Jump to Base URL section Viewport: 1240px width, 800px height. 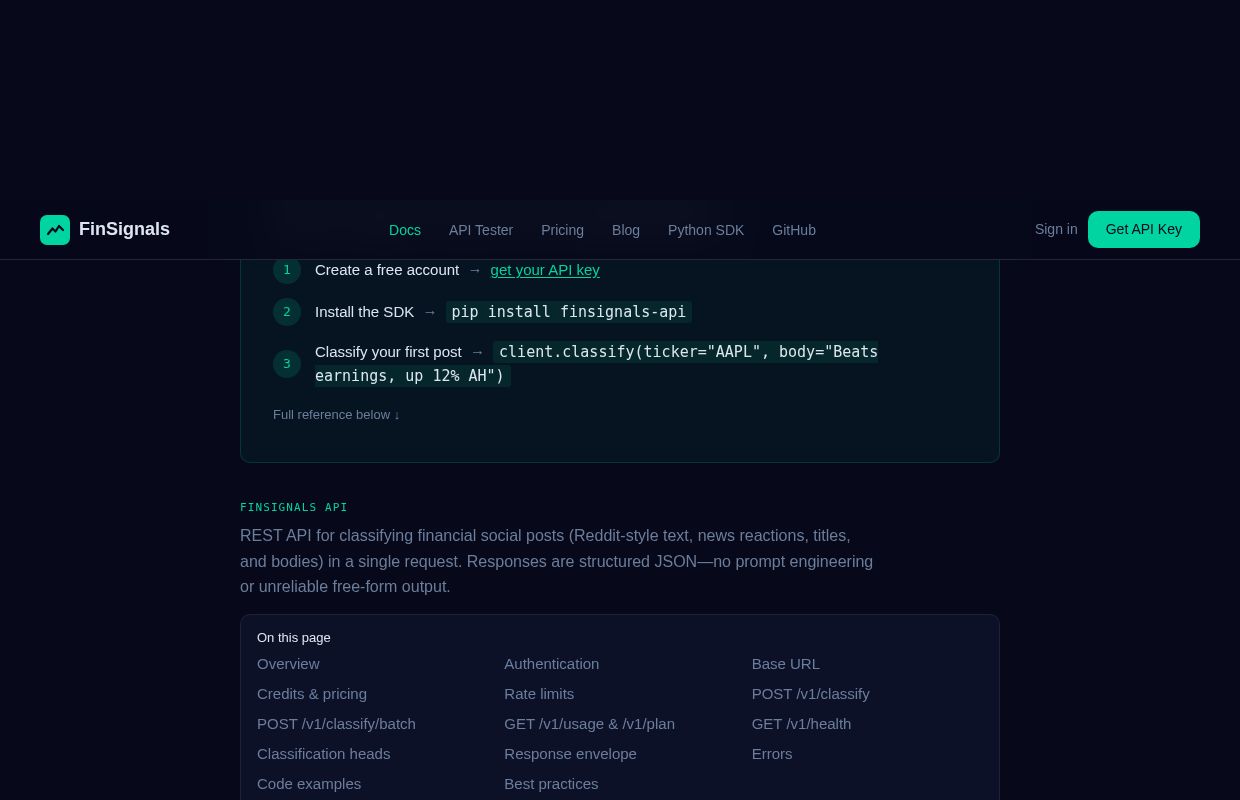pyautogui.click(x=786, y=664)
